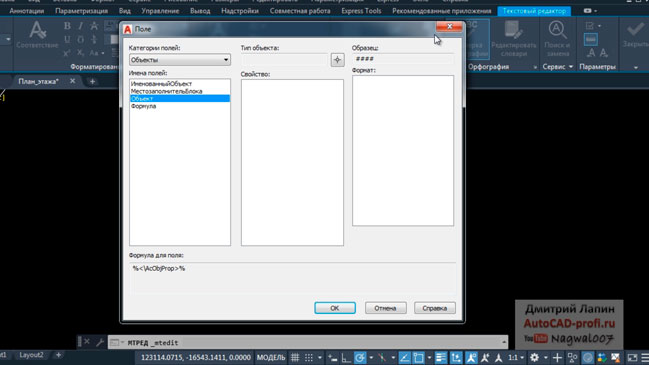The height and width of the screenshot is (365, 649).
Task: Close the План_этажа drawing tab
Action: point(72,81)
